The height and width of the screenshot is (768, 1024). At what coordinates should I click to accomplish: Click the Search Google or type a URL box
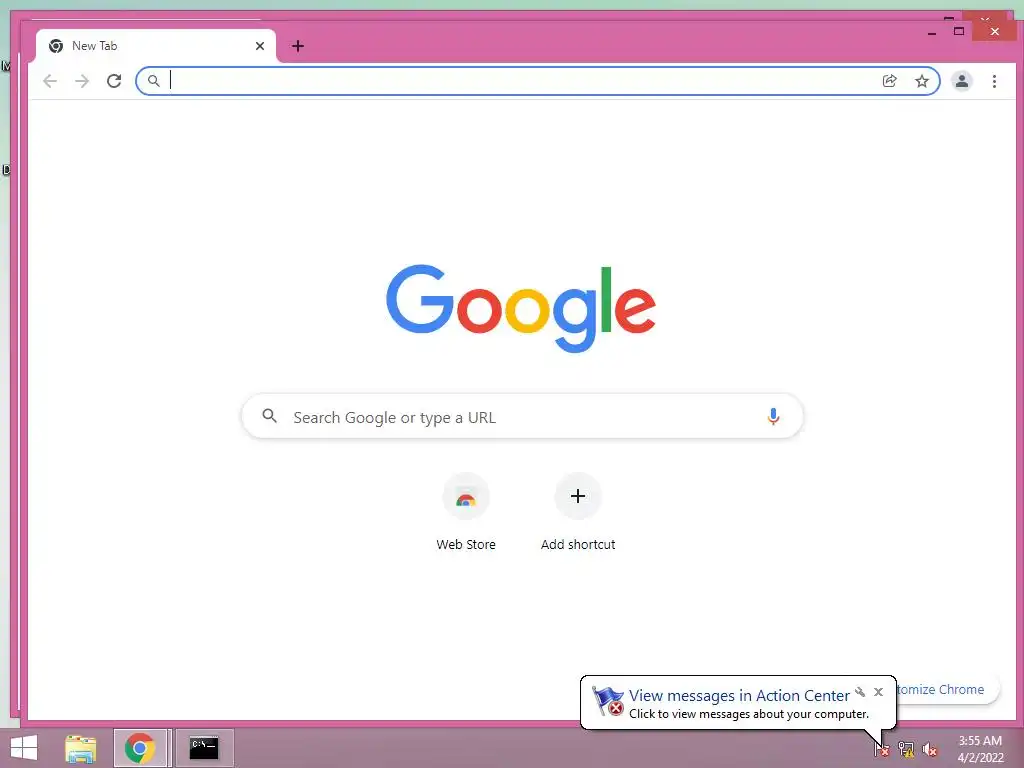[x=522, y=417]
